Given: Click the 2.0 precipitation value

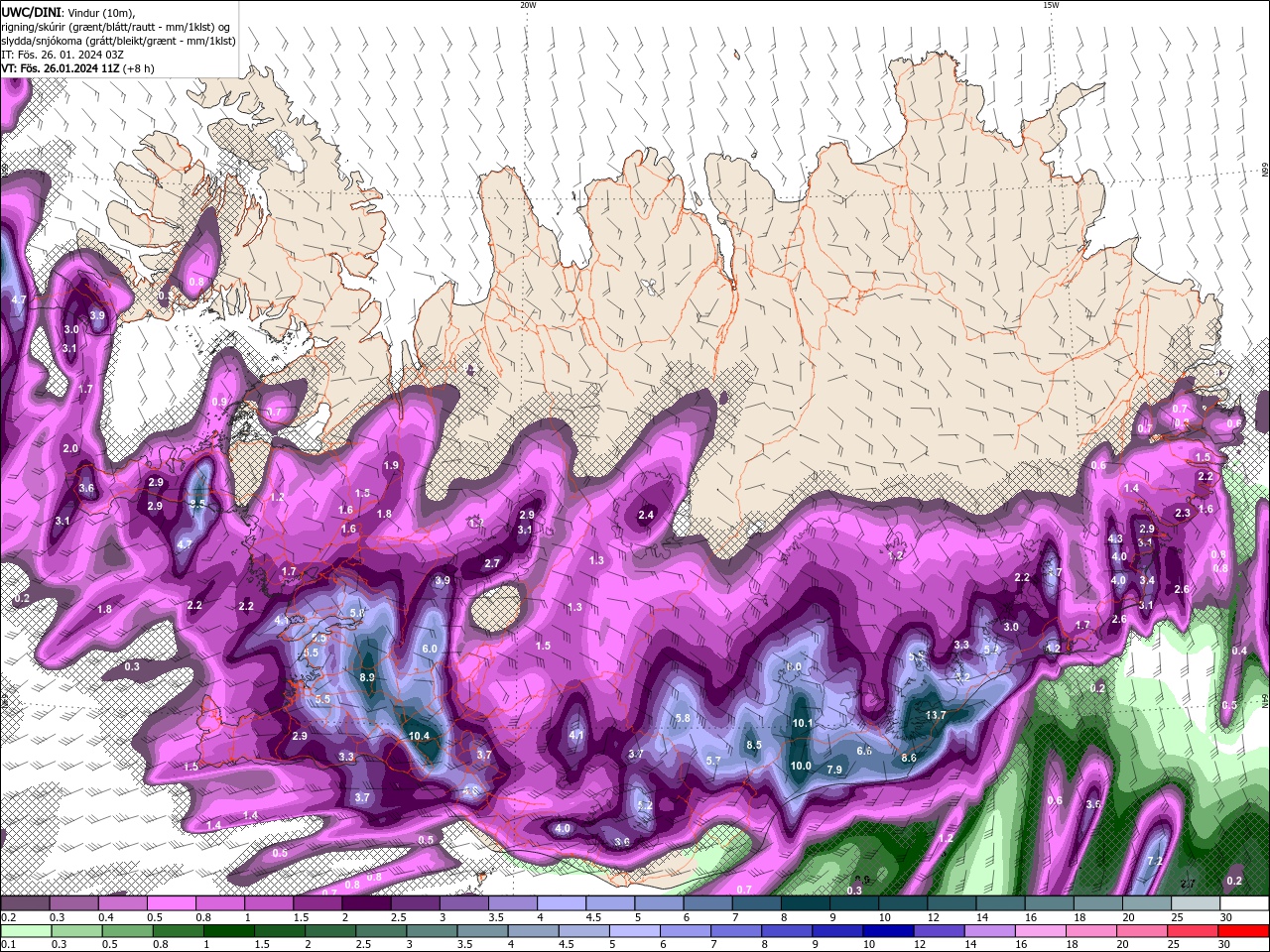Looking at the screenshot, I should 70,448.
